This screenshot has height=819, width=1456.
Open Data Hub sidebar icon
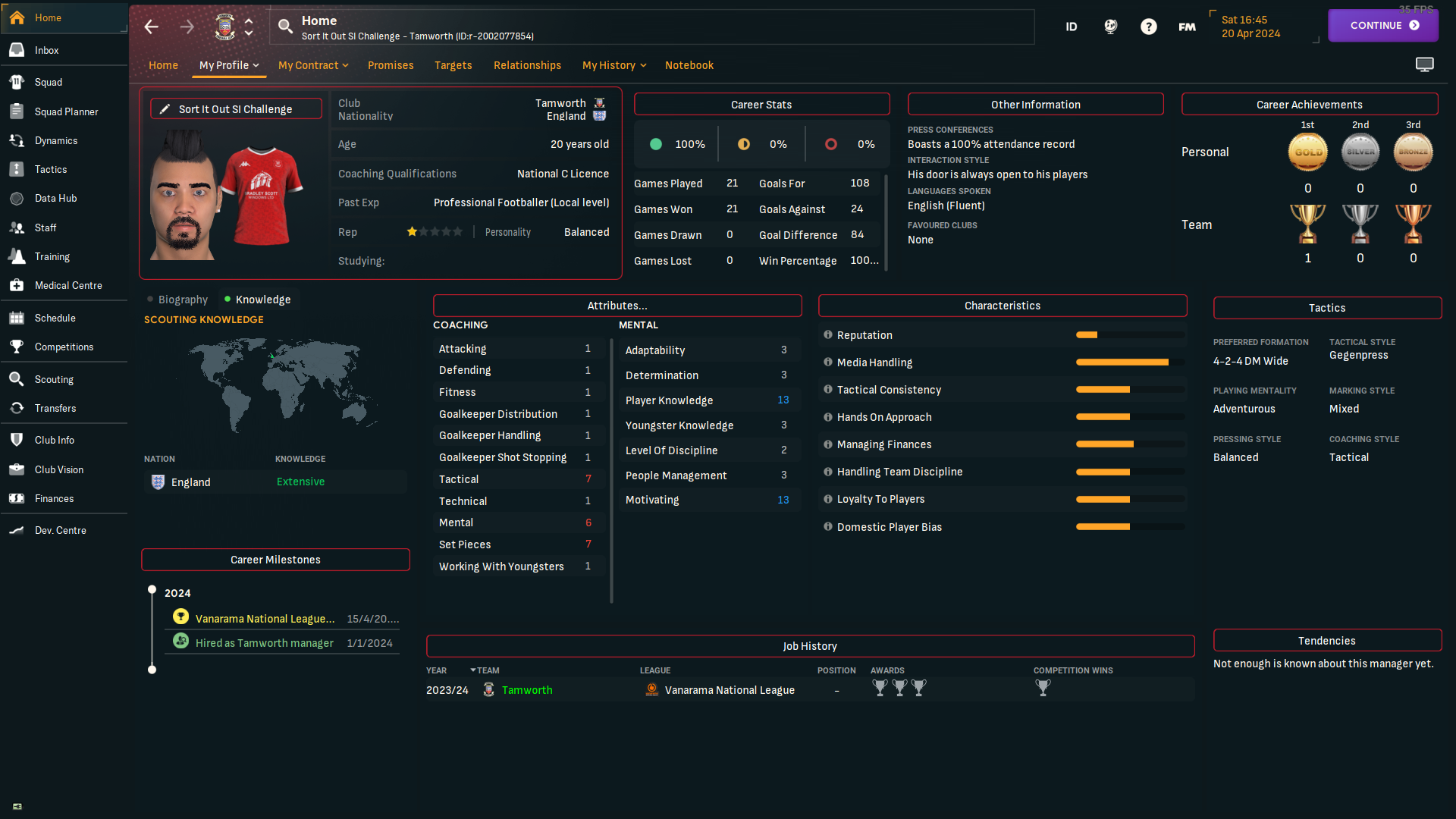(17, 198)
